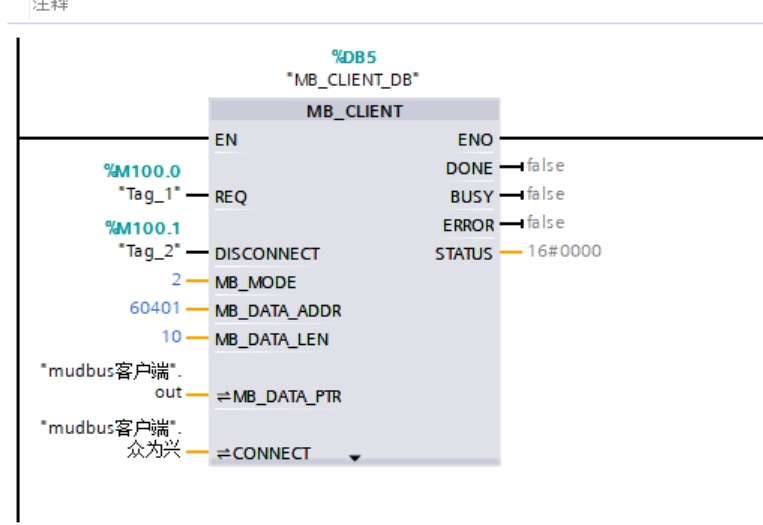Select the BUSY output false value
The width and height of the screenshot is (763, 525).
point(545,194)
